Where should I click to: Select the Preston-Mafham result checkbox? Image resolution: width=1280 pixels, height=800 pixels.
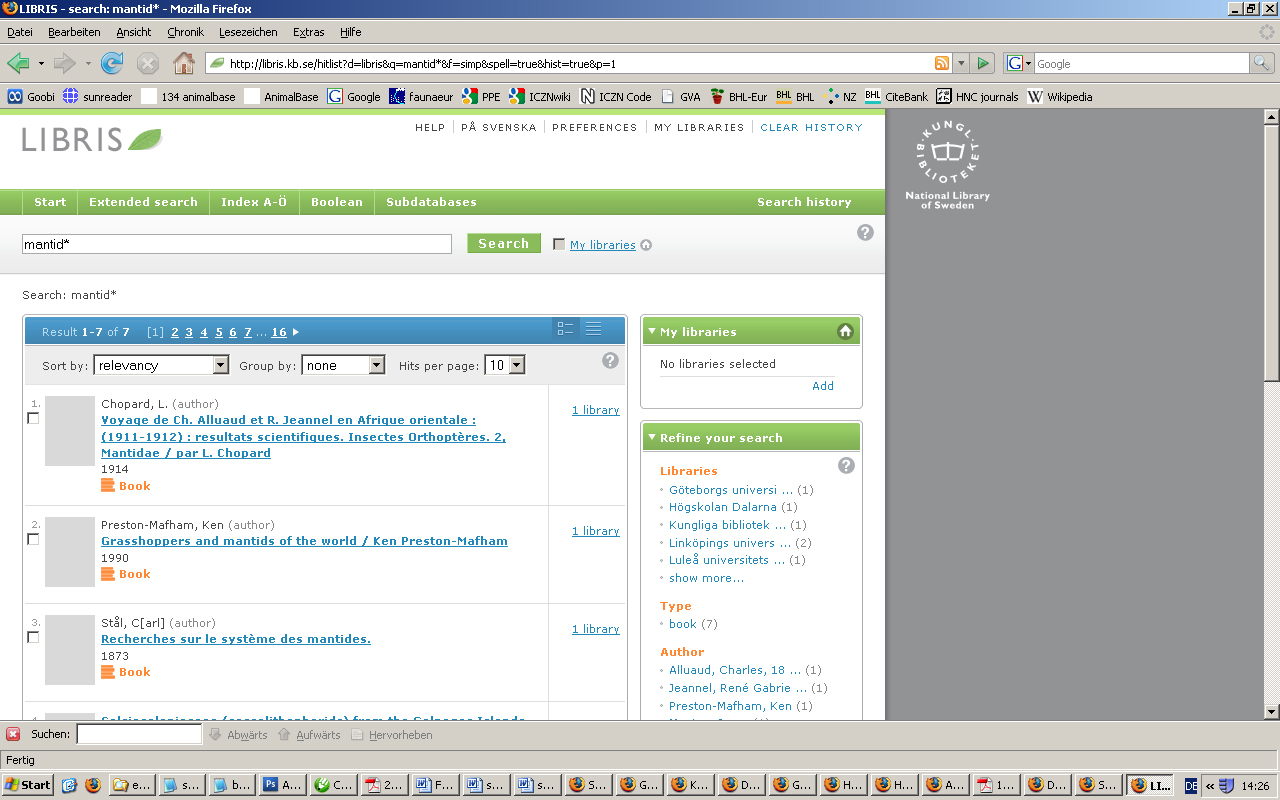(x=33, y=539)
